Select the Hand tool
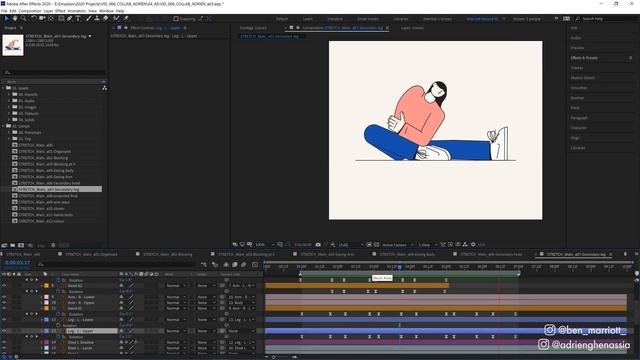The image size is (640, 360). (x=15, y=18)
